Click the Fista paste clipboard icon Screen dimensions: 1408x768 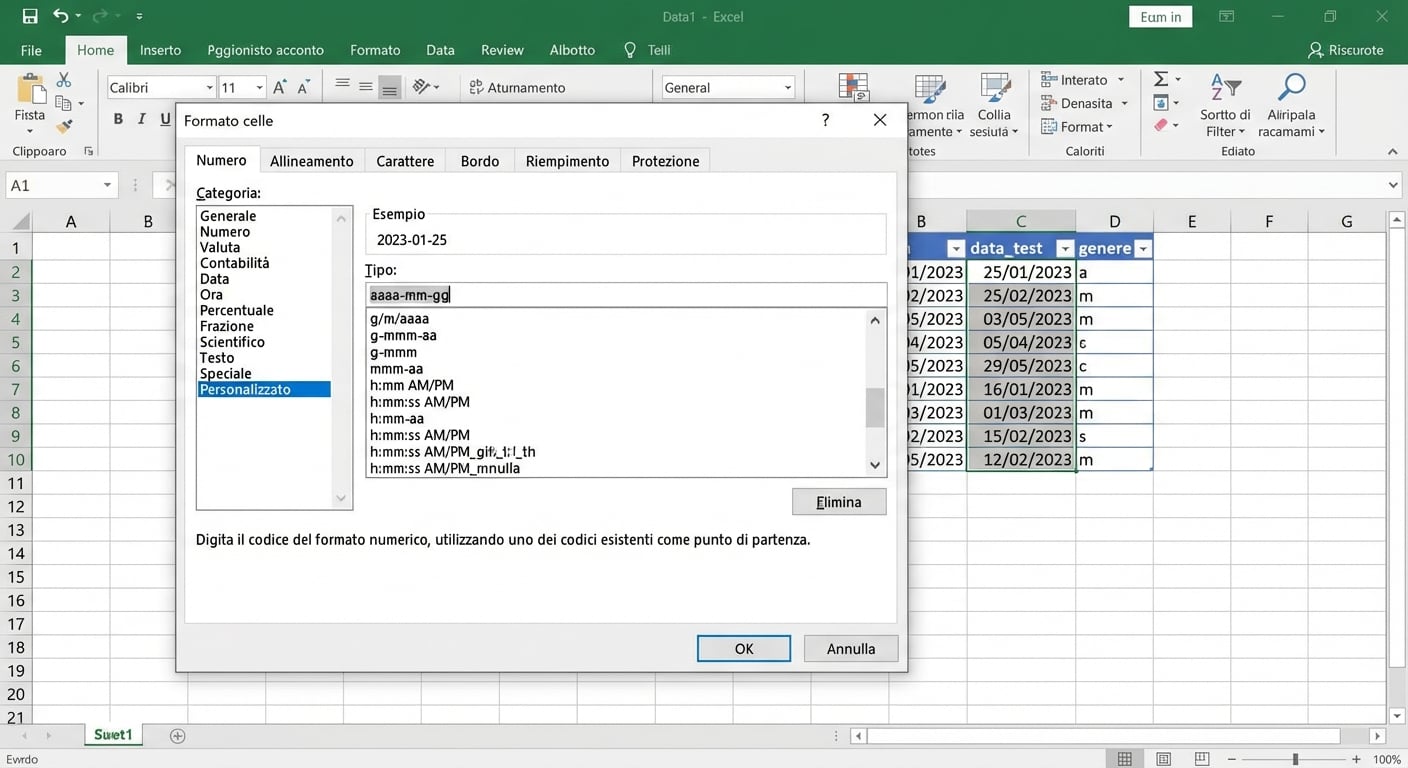(30, 90)
